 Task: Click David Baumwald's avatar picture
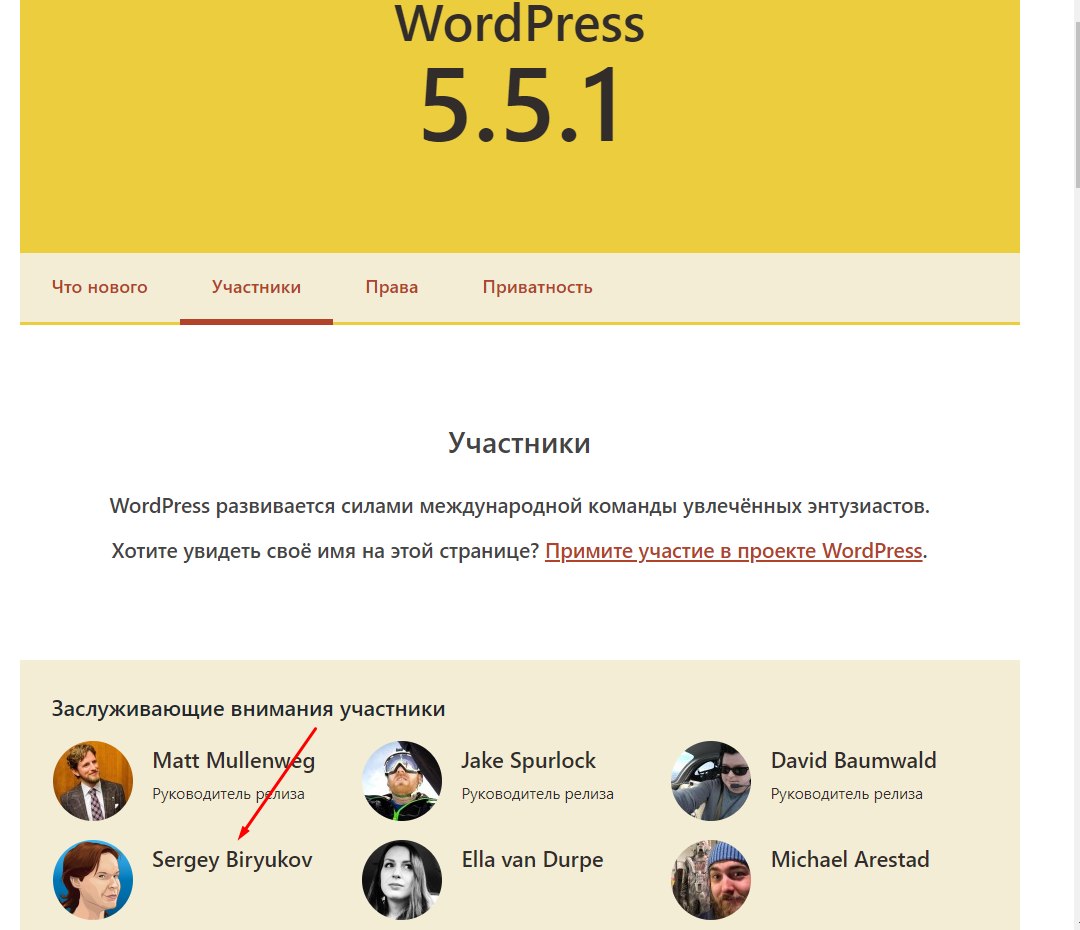(712, 781)
